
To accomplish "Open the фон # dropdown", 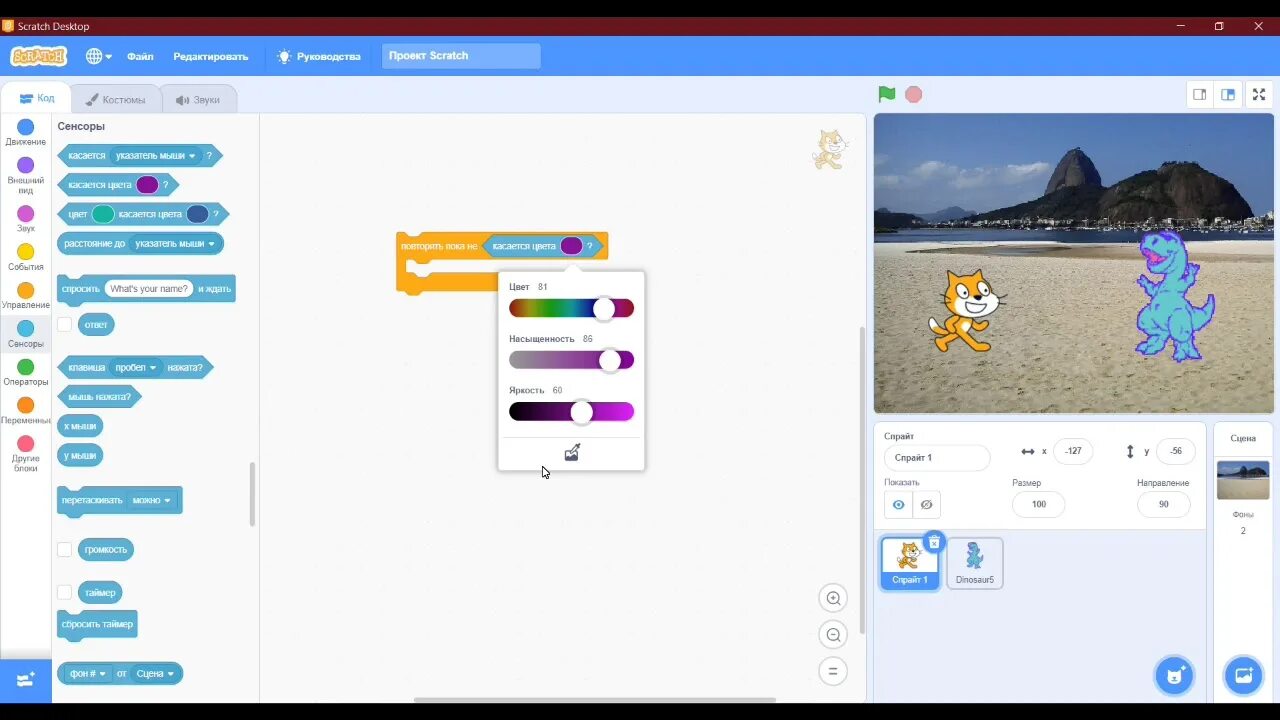I will point(88,674).
